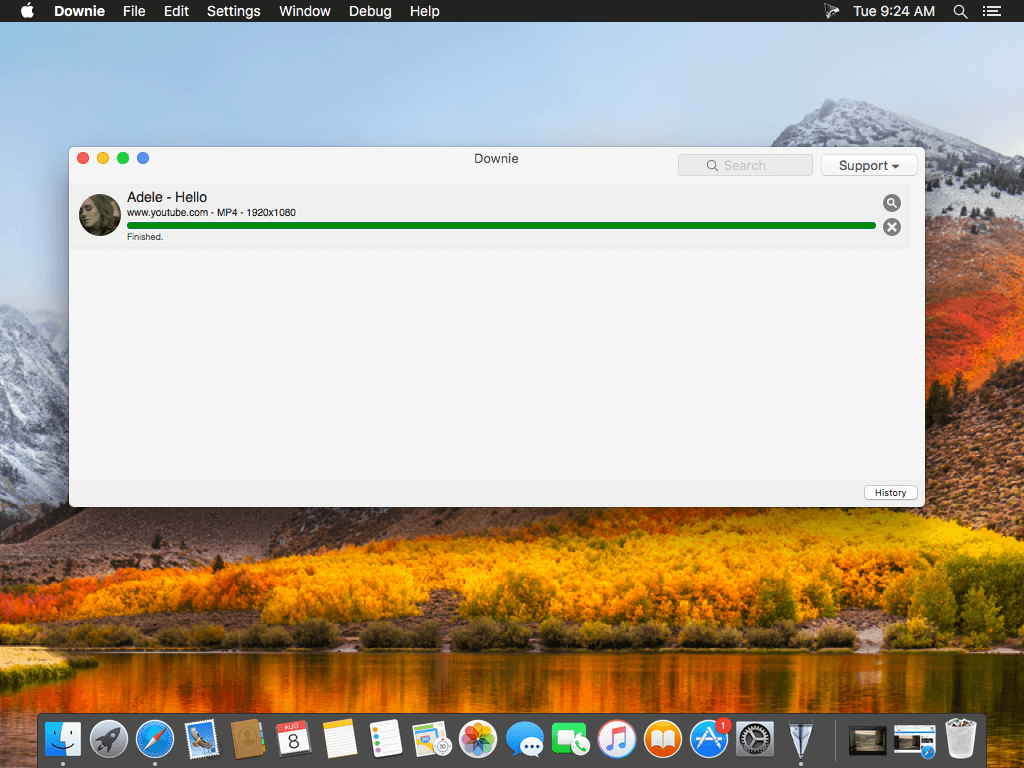Open the minimized Safari window in the Dock

[x=914, y=741]
